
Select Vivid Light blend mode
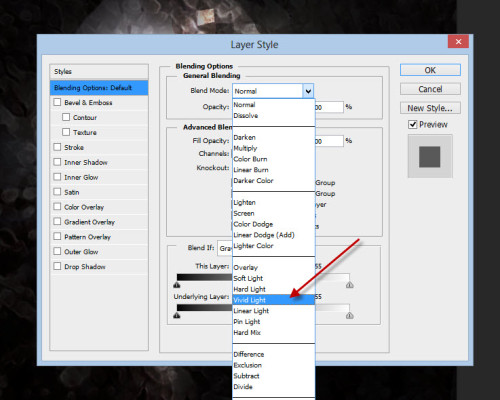(273, 300)
